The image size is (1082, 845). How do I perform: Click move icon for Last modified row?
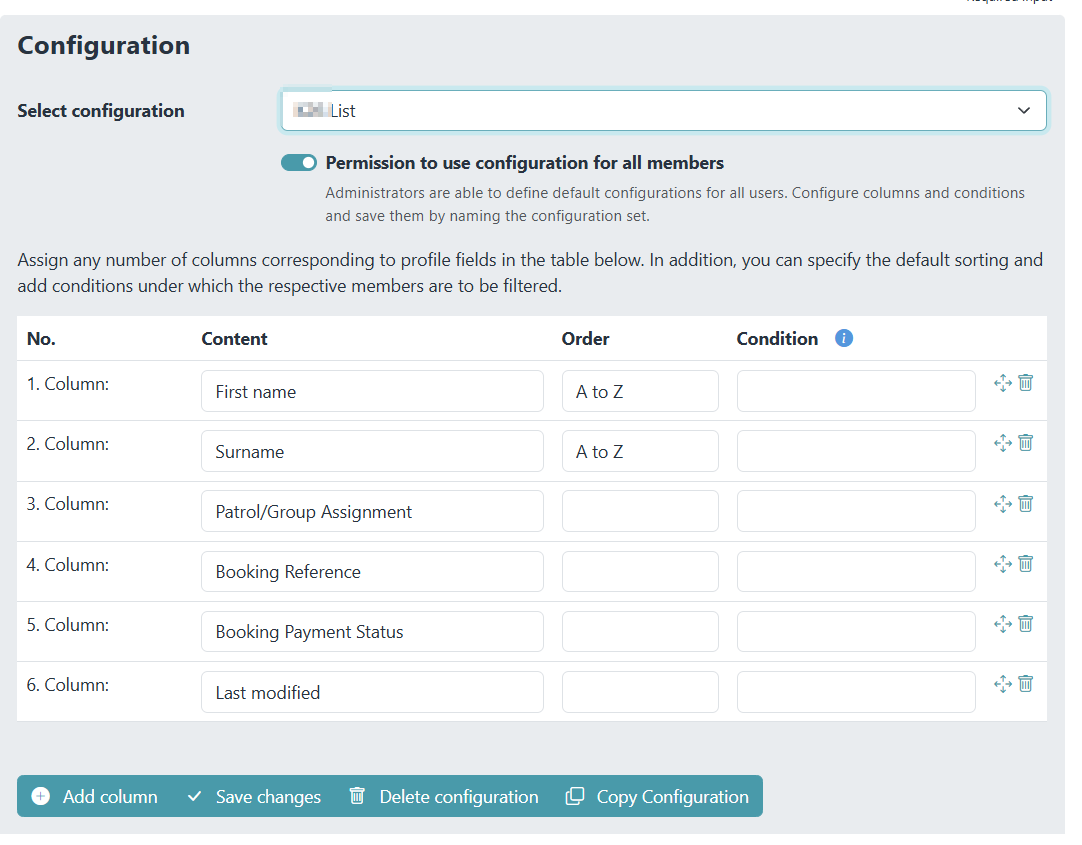tap(1003, 684)
